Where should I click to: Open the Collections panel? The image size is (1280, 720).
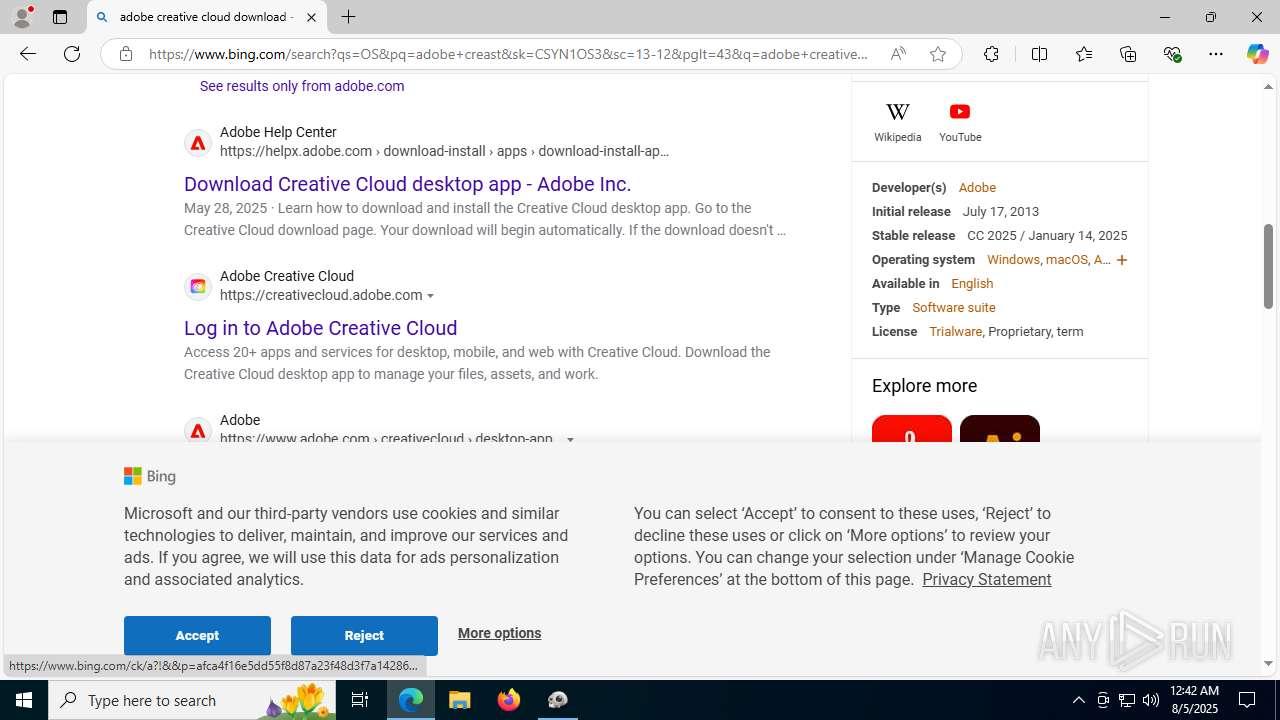(1128, 54)
